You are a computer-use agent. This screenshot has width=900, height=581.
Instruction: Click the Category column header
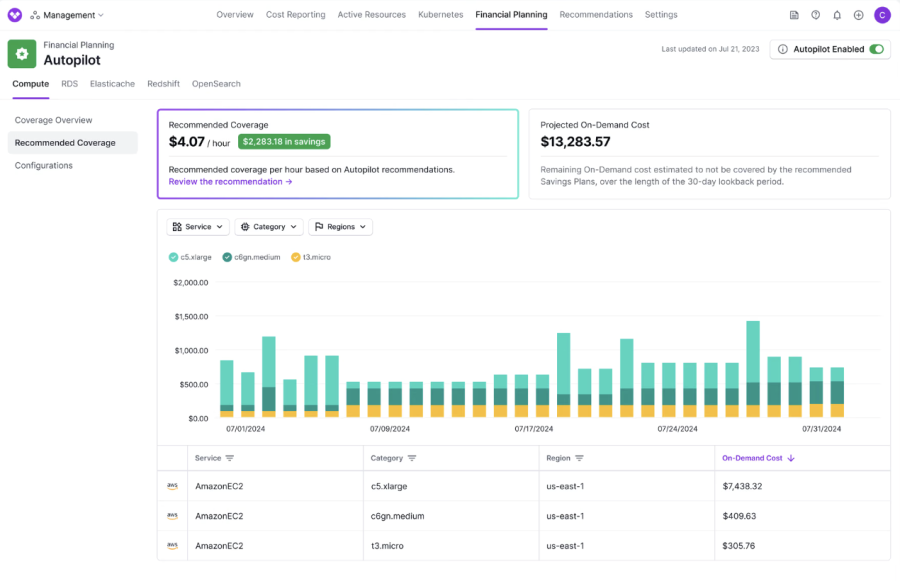387,458
